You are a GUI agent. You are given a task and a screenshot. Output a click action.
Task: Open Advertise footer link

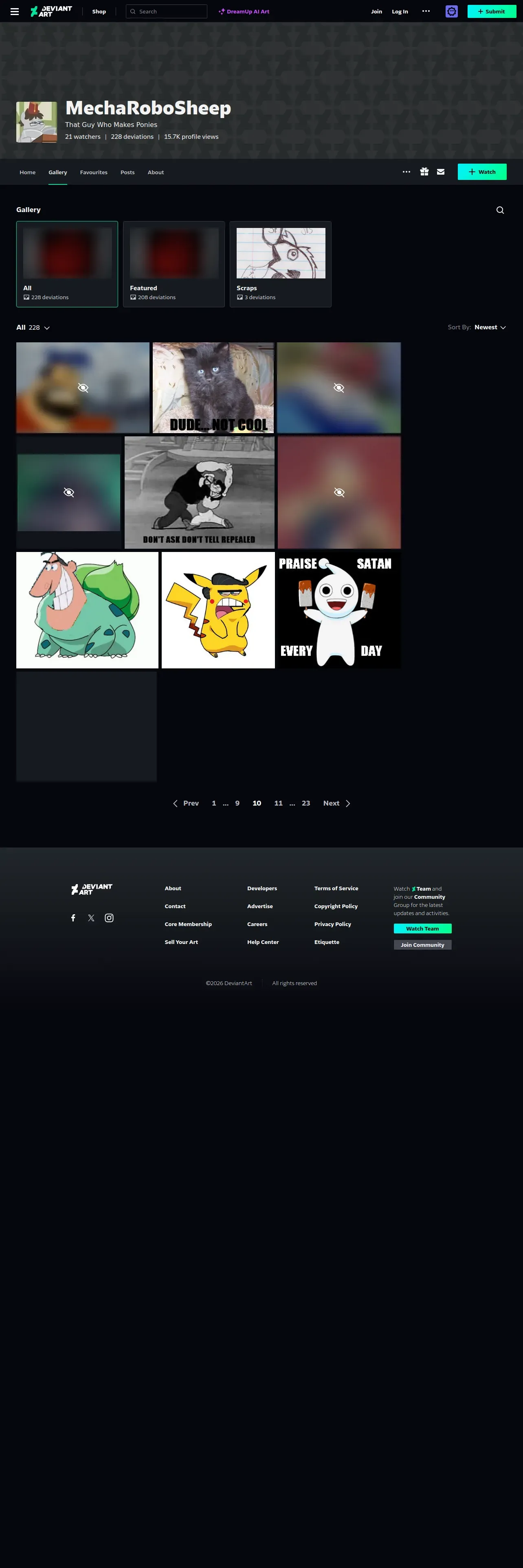(x=260, y=907)
